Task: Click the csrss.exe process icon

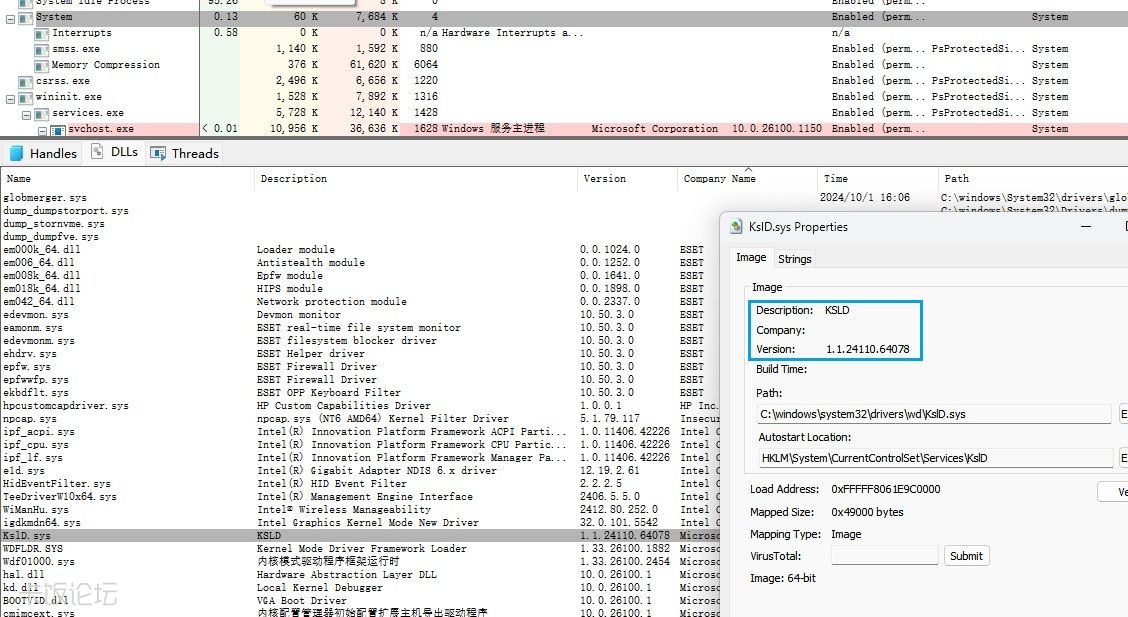Action: click(x=26, y=81)
